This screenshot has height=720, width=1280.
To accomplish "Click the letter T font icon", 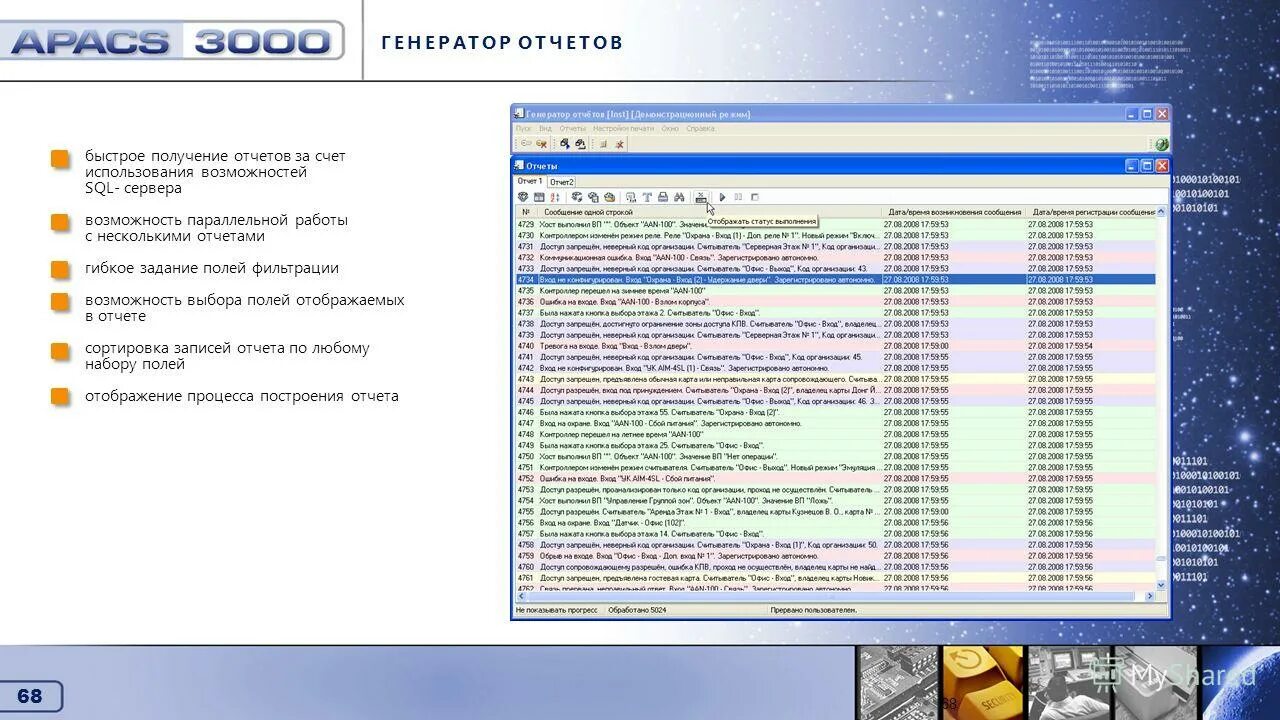I will click(x=647, y=197).
